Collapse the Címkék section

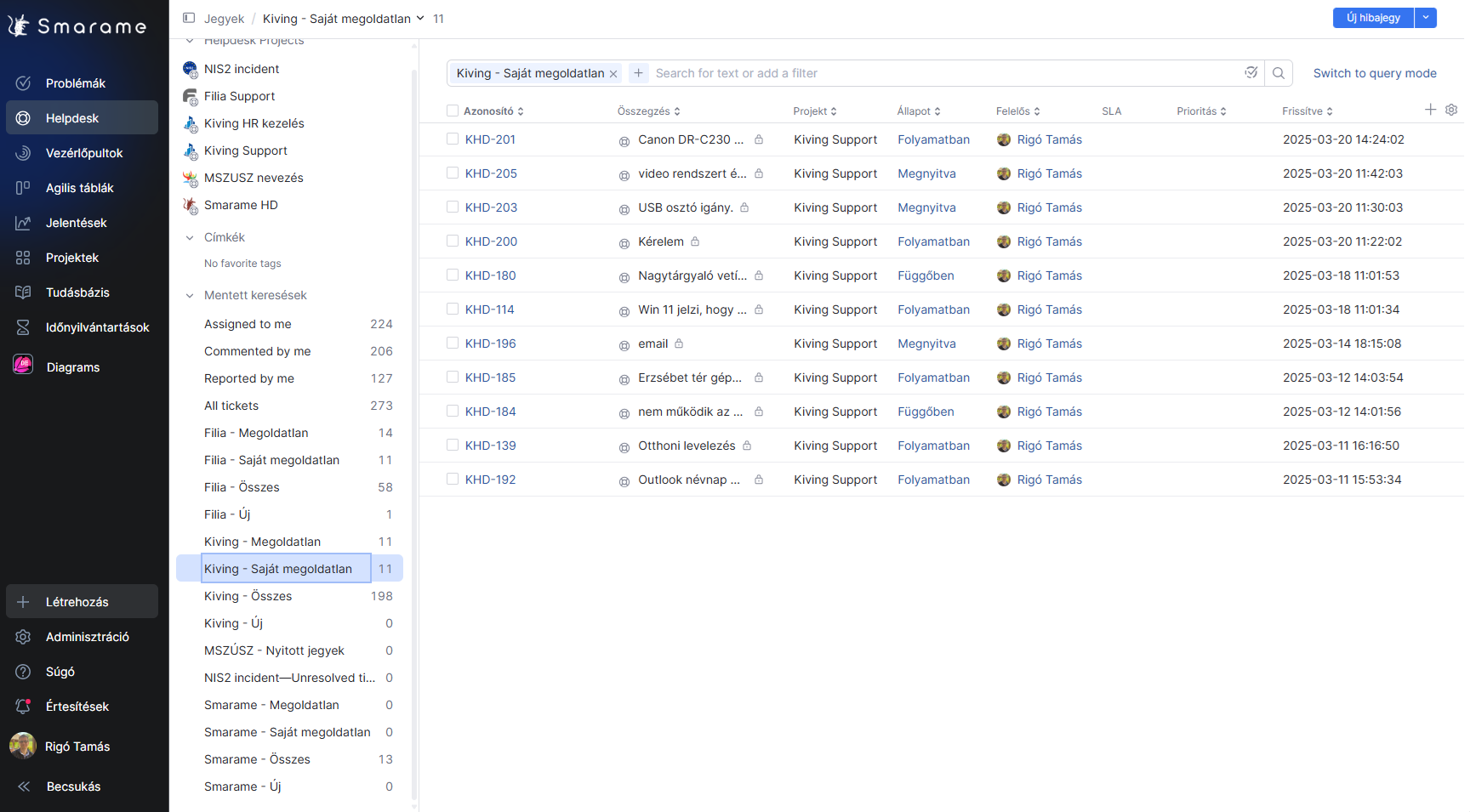(190, 238)
